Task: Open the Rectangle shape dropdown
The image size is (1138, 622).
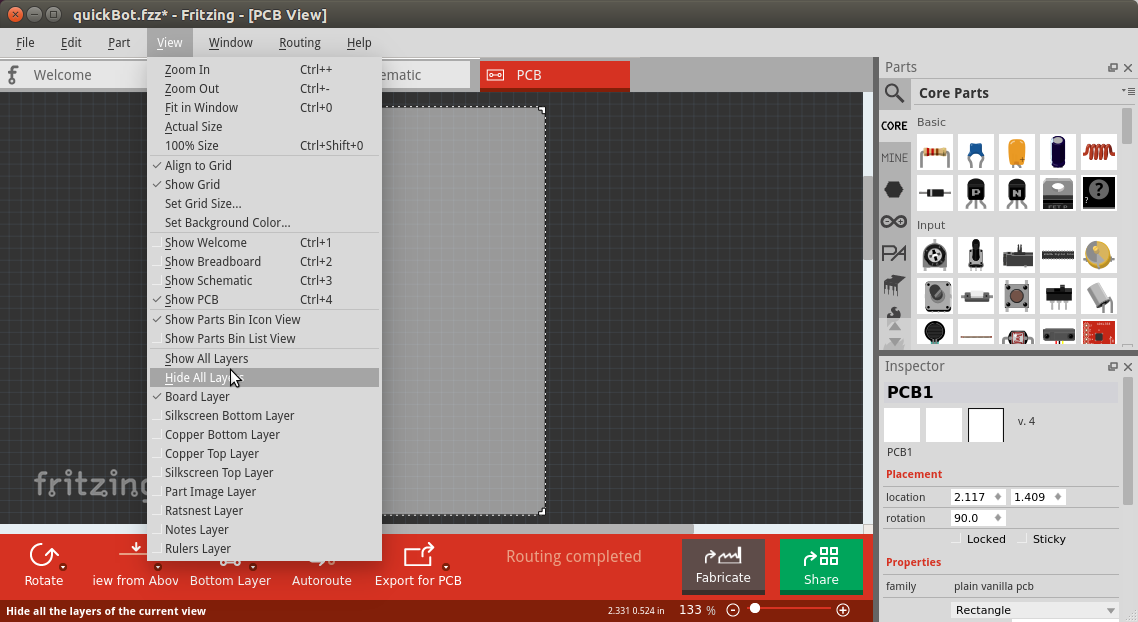Action: tap(1034, 610)
